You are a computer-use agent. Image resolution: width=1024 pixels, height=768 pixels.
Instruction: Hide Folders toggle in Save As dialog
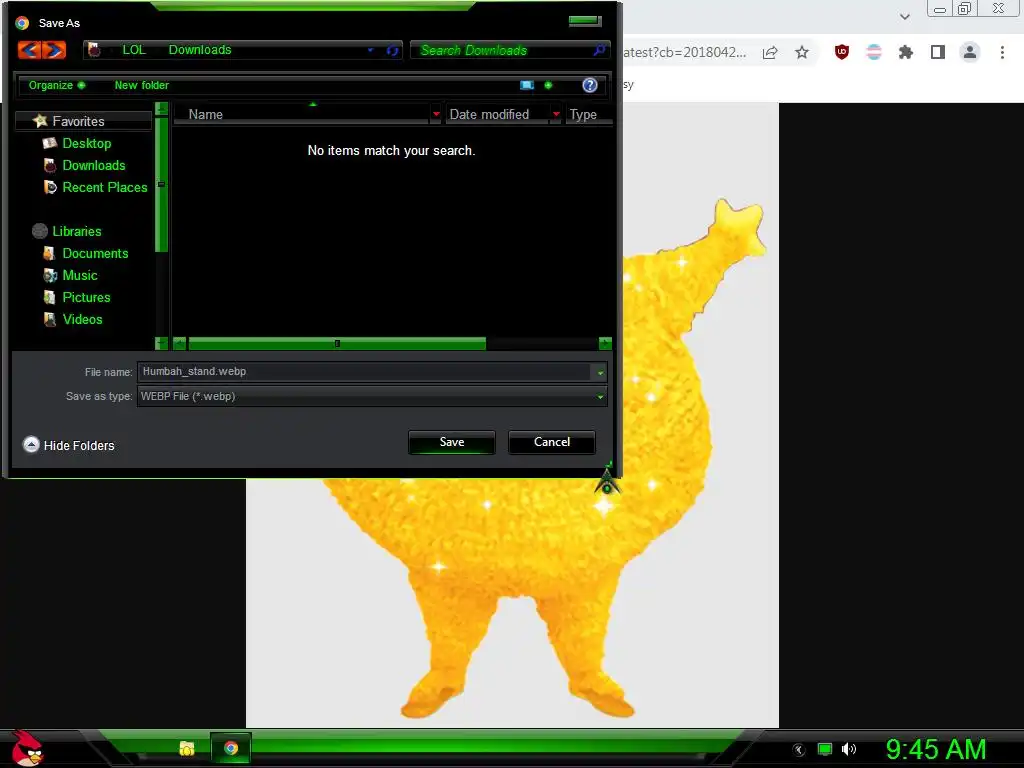click(69, 445)
